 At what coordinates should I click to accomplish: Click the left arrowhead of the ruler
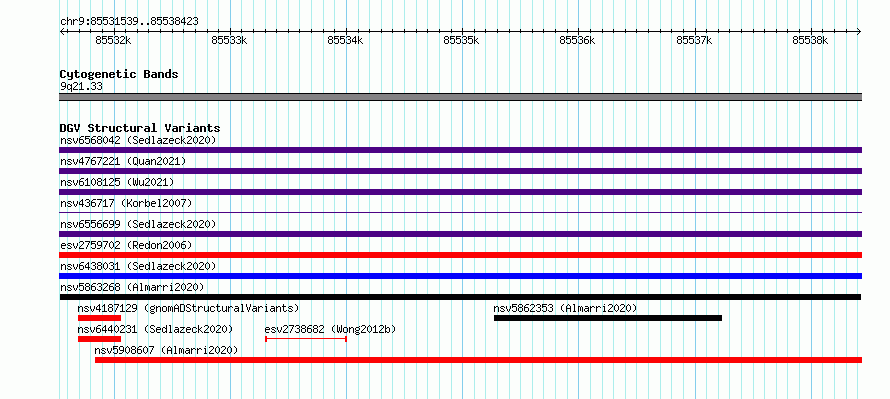(x=62, y=31)
